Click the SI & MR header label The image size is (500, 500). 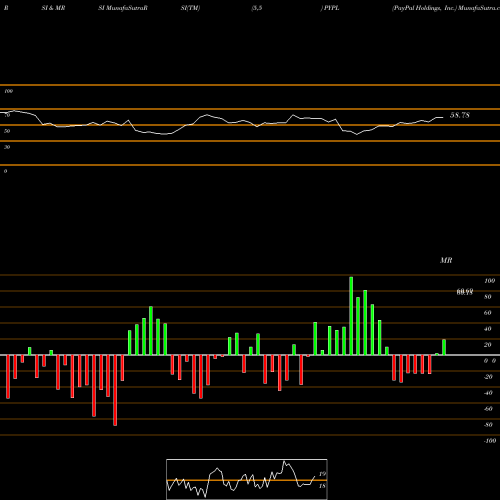coord(53,8)
